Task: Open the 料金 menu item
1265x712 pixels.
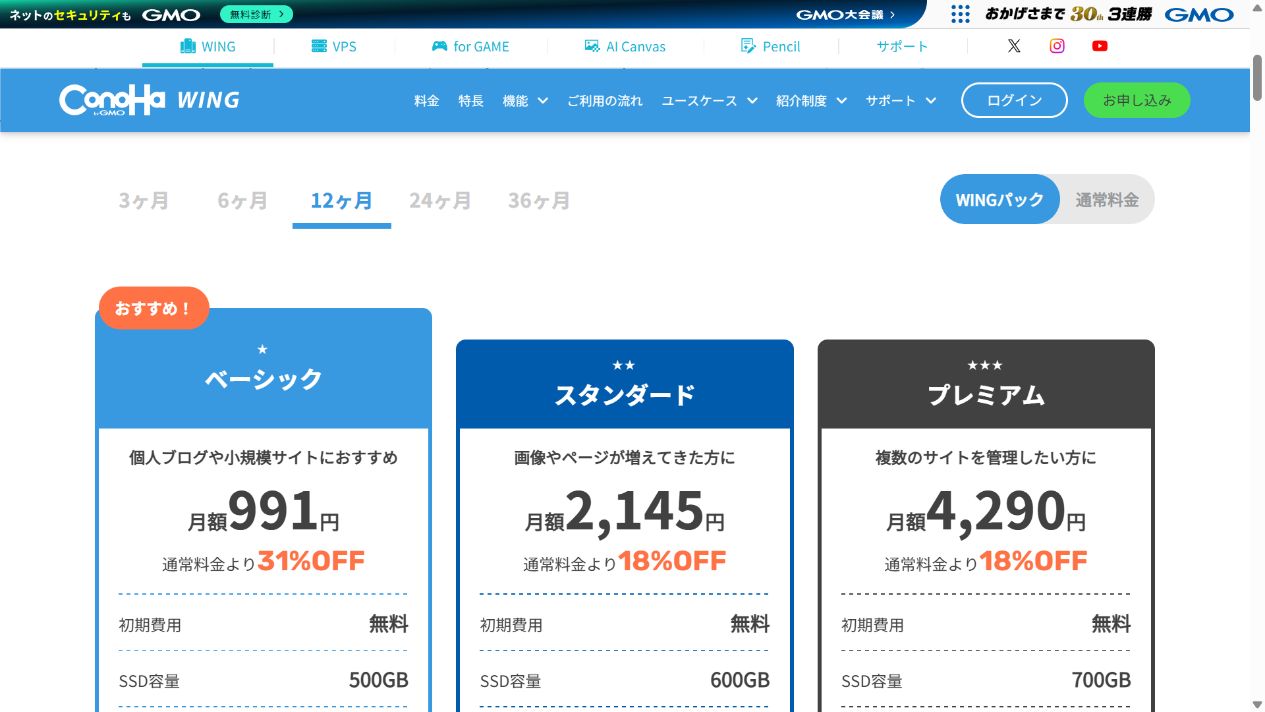Action: point(427,101)
